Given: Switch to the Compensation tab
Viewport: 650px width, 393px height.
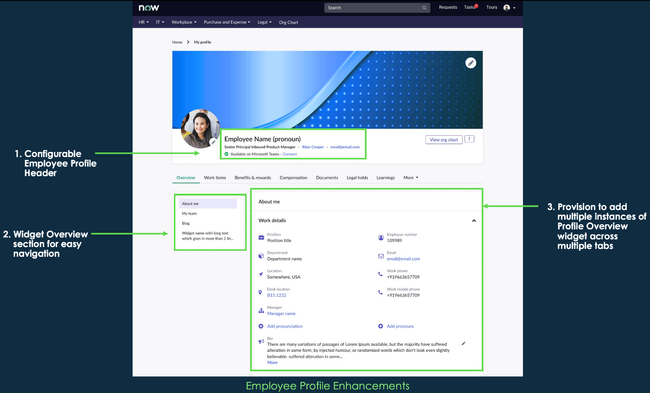Looking at the screenshot, I should coord(293,177).
